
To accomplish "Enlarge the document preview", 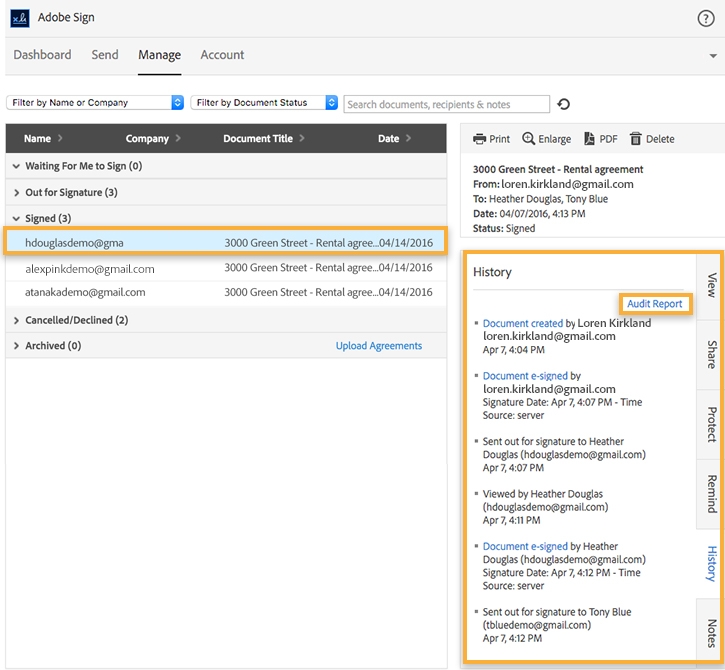I will click(x=546, y=139).
